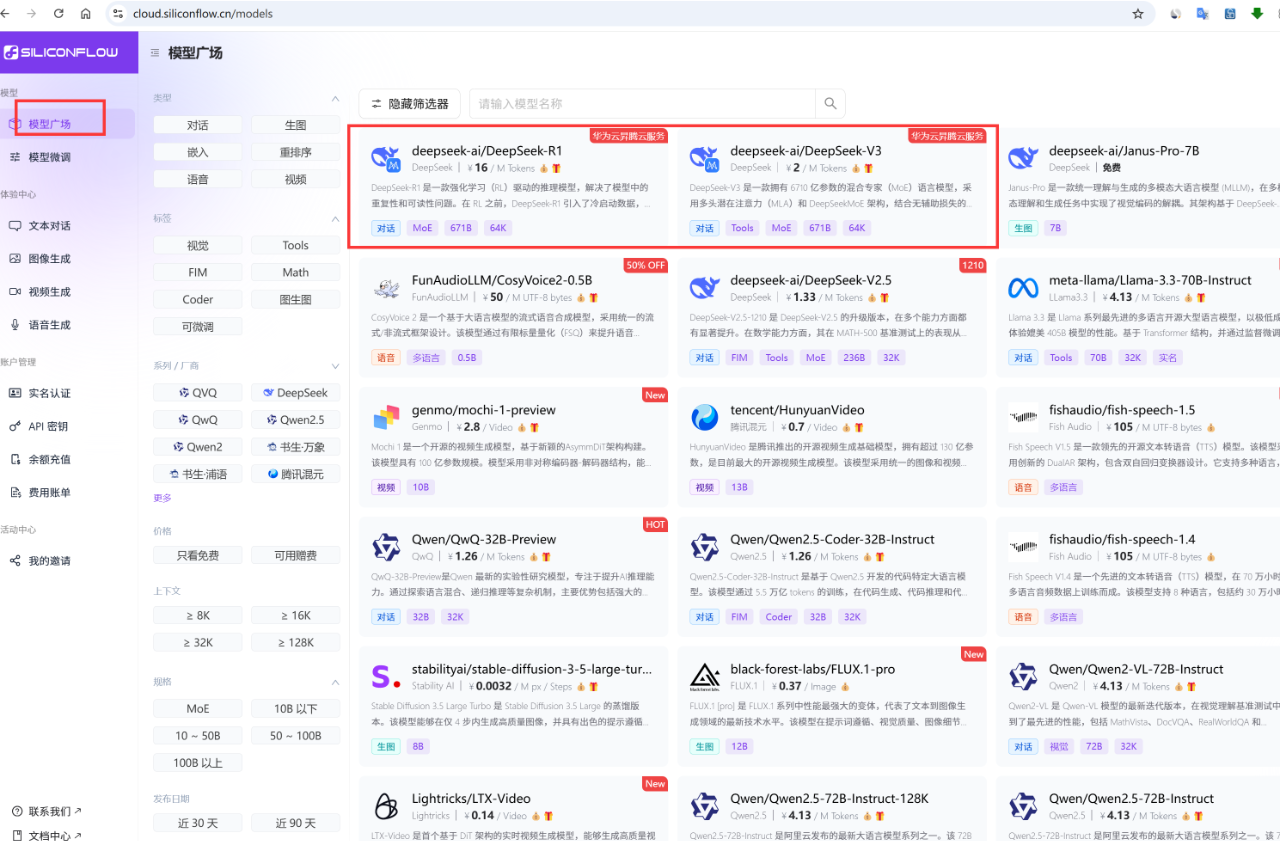Click the green download arrow extension icon
This screenshot has height=841, width=1280.
[1257, 14]
